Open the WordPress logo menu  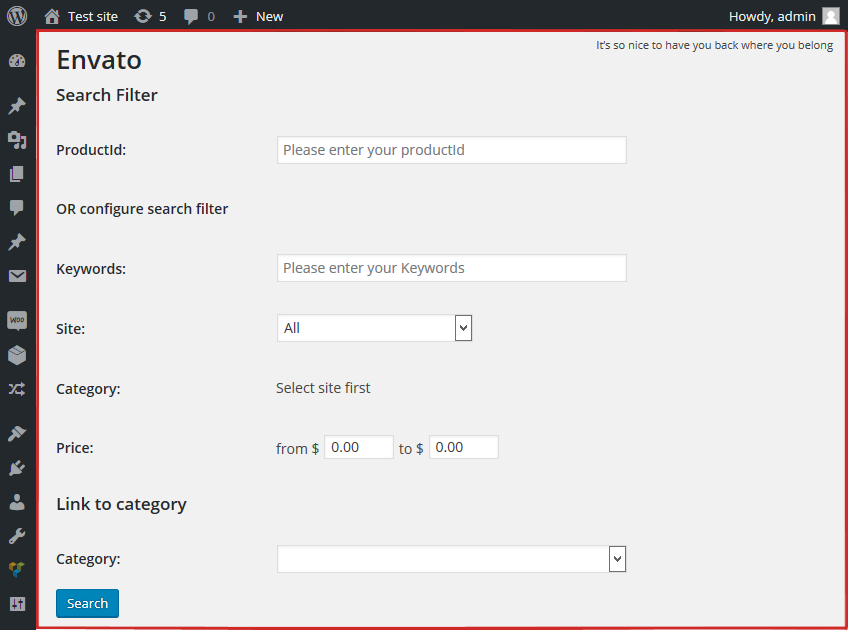(x=17, y=16)
